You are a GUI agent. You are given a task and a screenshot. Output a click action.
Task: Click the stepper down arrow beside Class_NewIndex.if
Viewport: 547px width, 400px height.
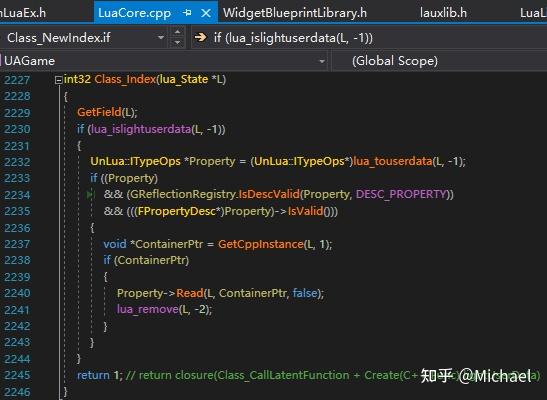click(x=177, y=43)
